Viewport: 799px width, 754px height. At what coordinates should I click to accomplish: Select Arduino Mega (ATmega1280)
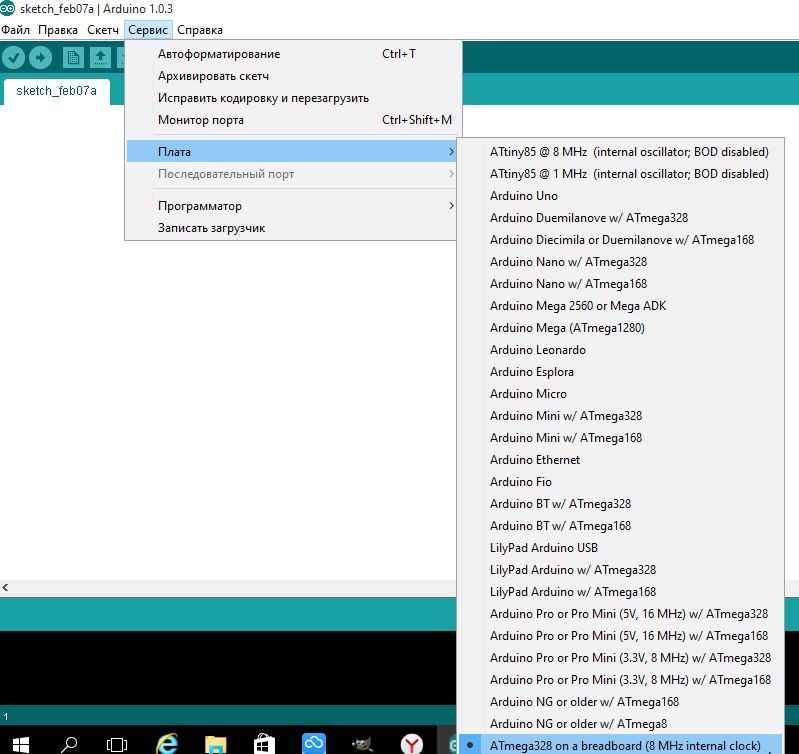[620, 328]
